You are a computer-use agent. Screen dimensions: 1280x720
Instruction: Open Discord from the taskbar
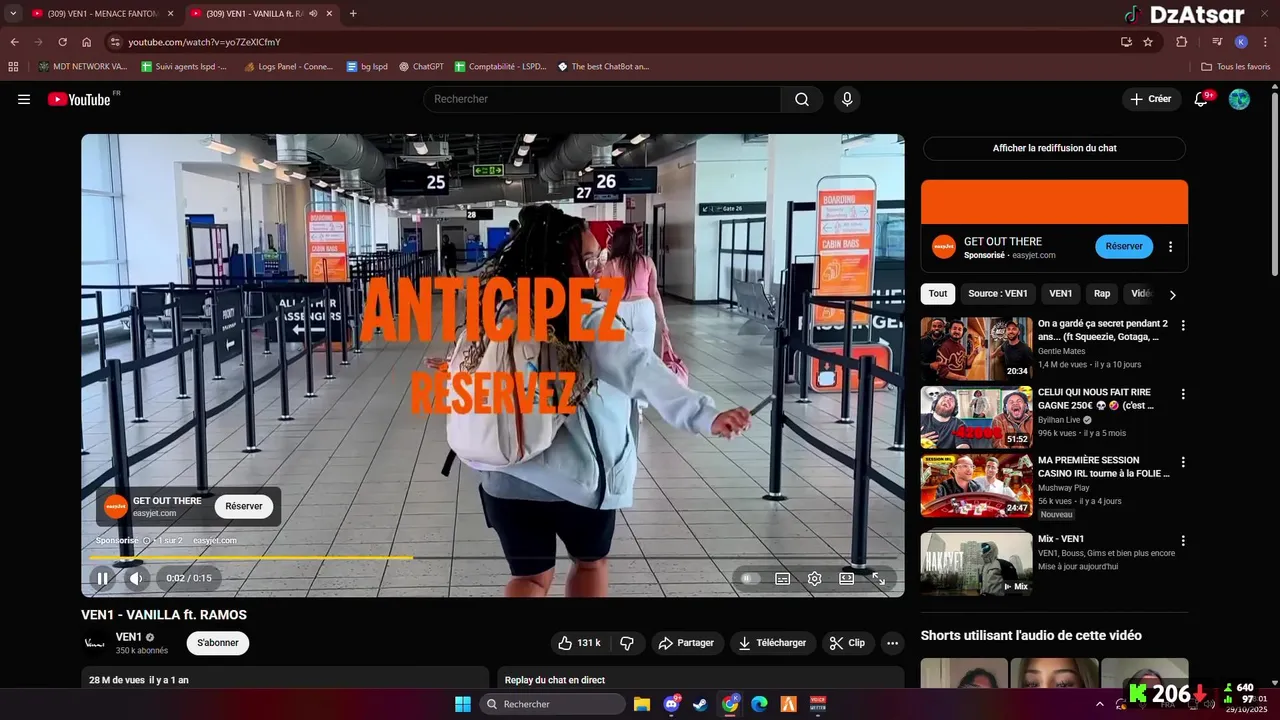[x=671, y=704]
